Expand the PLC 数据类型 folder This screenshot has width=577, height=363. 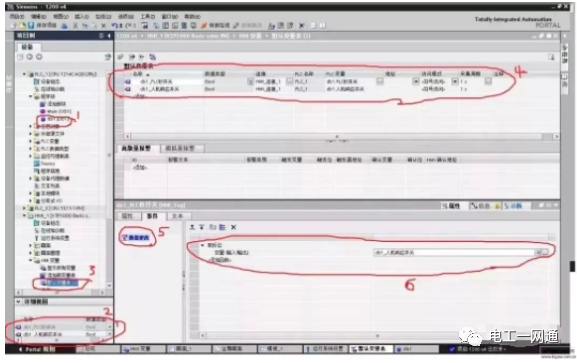tap(31, 149)
